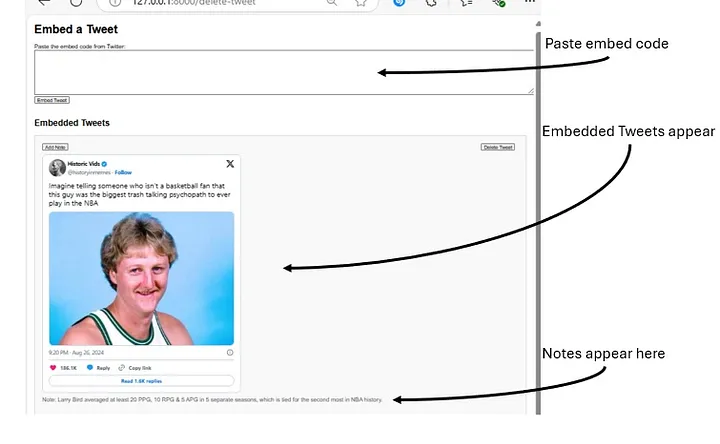Click the Reply speech bubble icon

[x=89, y=368]
